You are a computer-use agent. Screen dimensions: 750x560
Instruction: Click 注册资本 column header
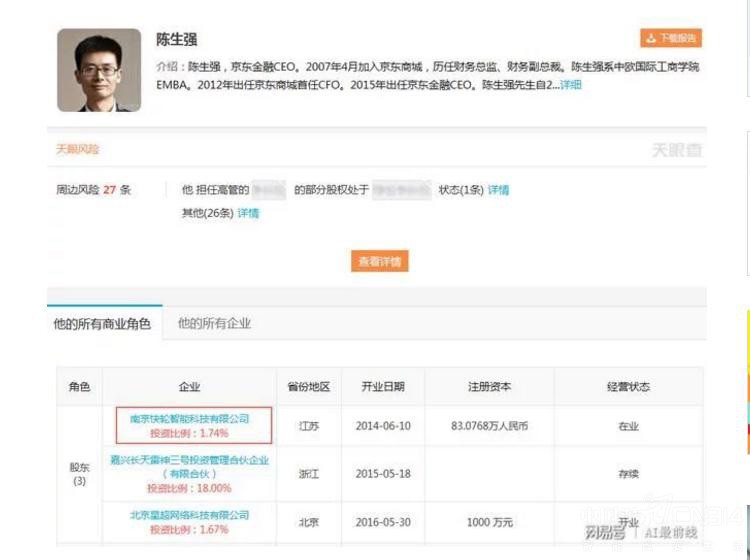[489, 386]
